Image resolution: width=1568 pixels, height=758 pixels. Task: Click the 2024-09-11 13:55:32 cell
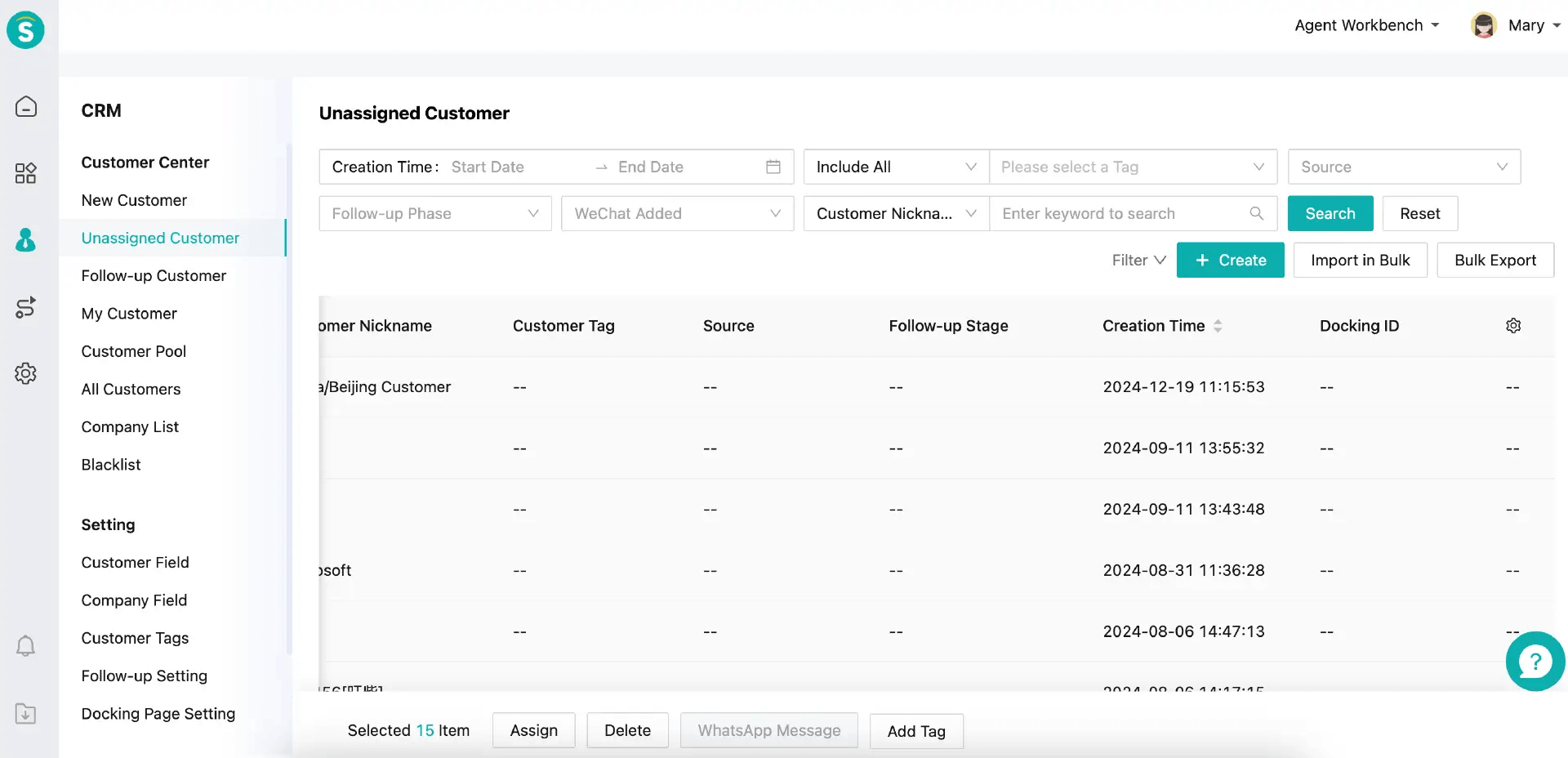1183,448
